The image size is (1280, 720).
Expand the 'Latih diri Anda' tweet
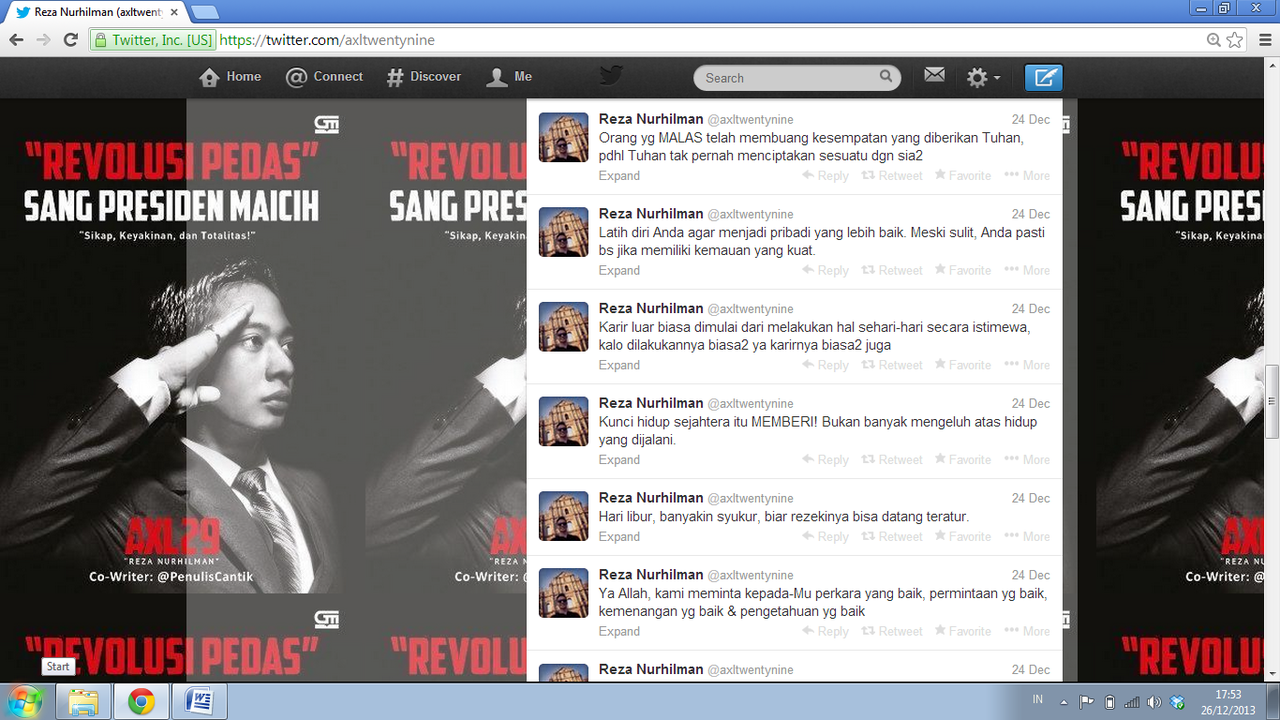pos(619,271)
